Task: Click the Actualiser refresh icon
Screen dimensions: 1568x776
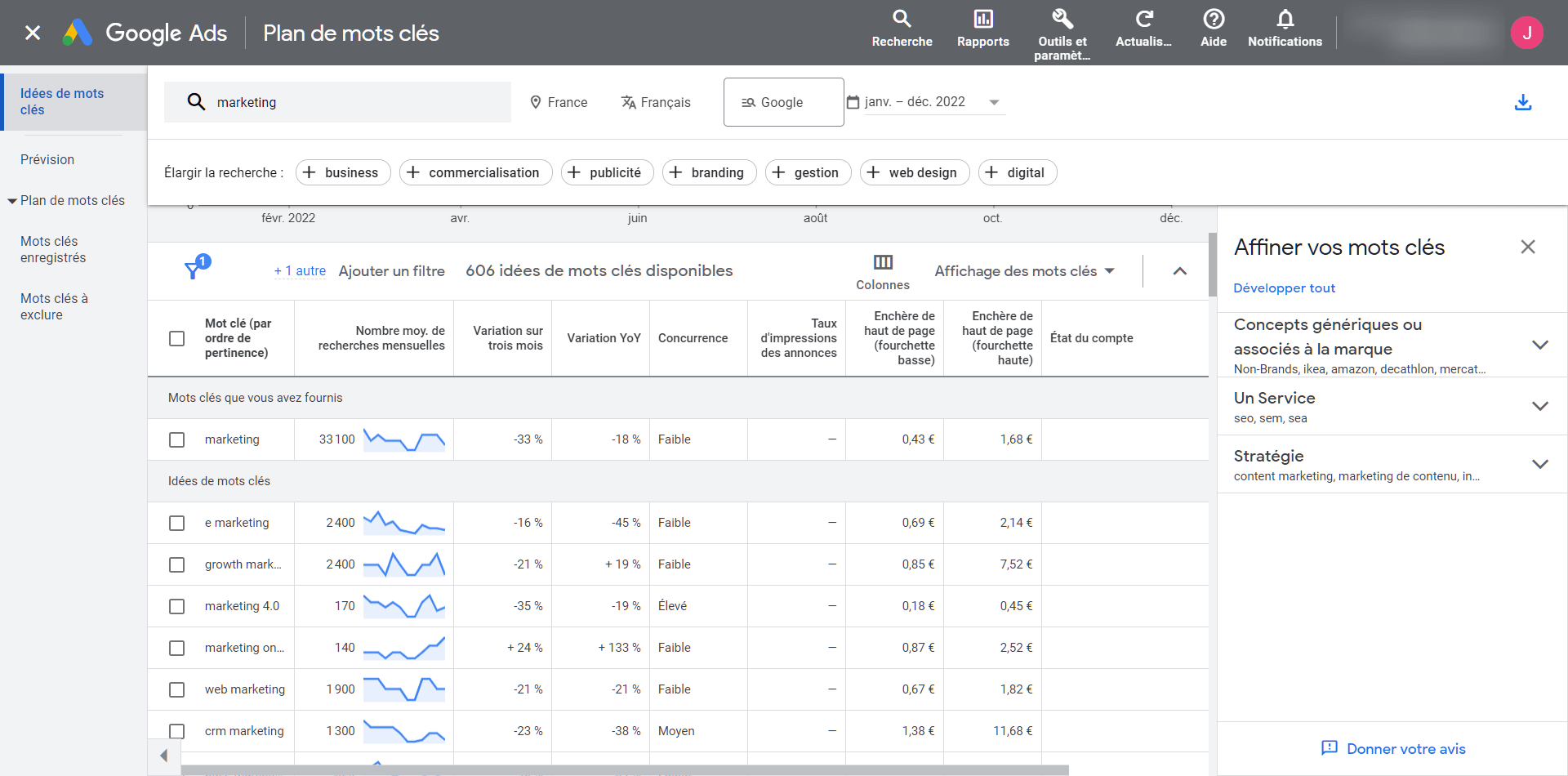Action: (x=1143, y=20)
